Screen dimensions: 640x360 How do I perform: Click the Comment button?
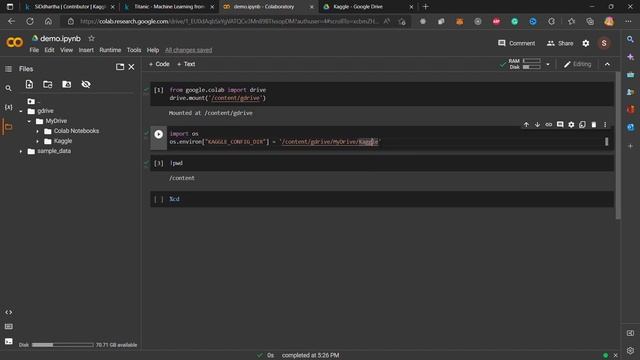516,43
